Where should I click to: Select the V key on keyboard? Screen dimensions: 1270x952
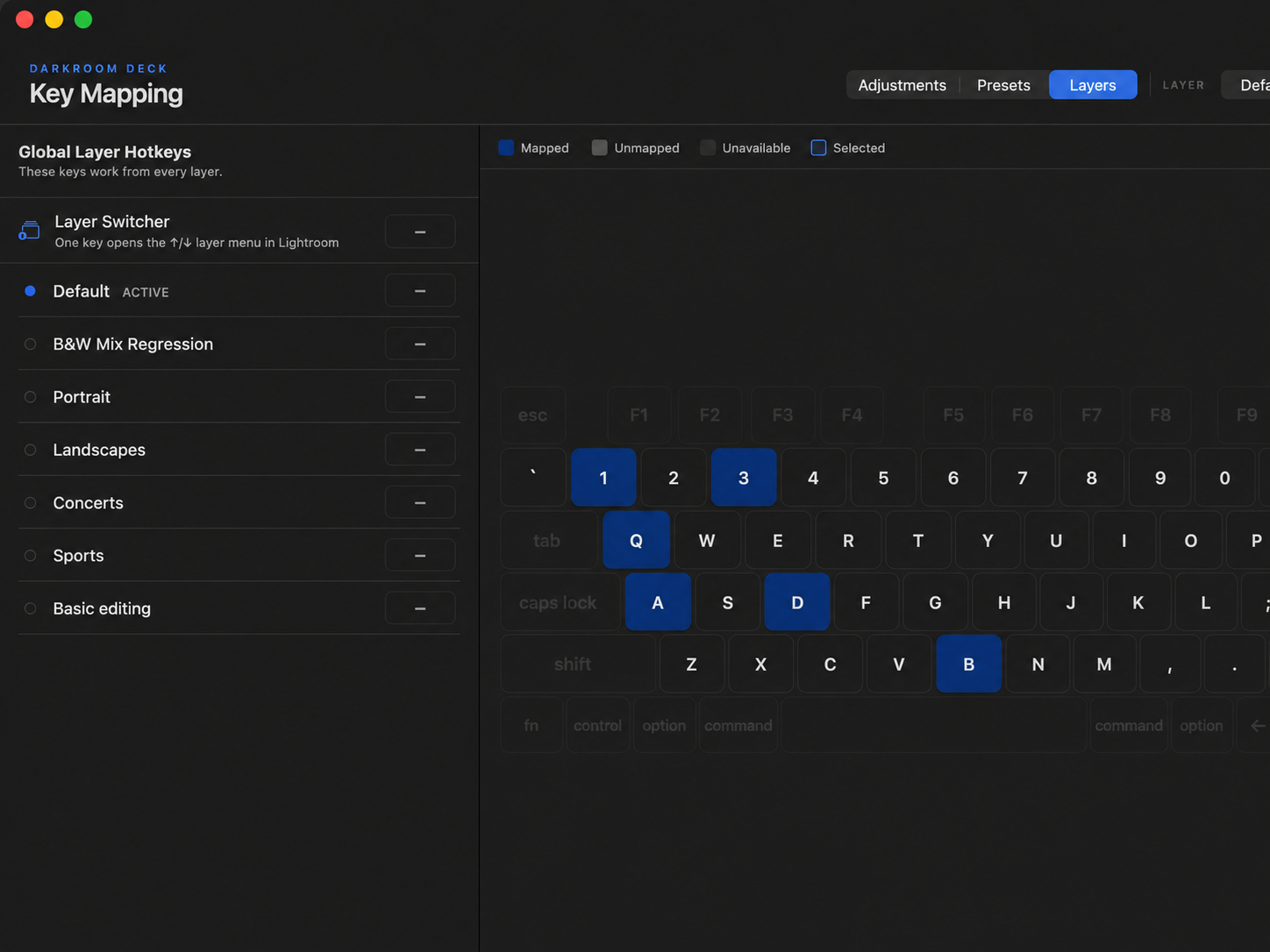(x=899, y=664)
